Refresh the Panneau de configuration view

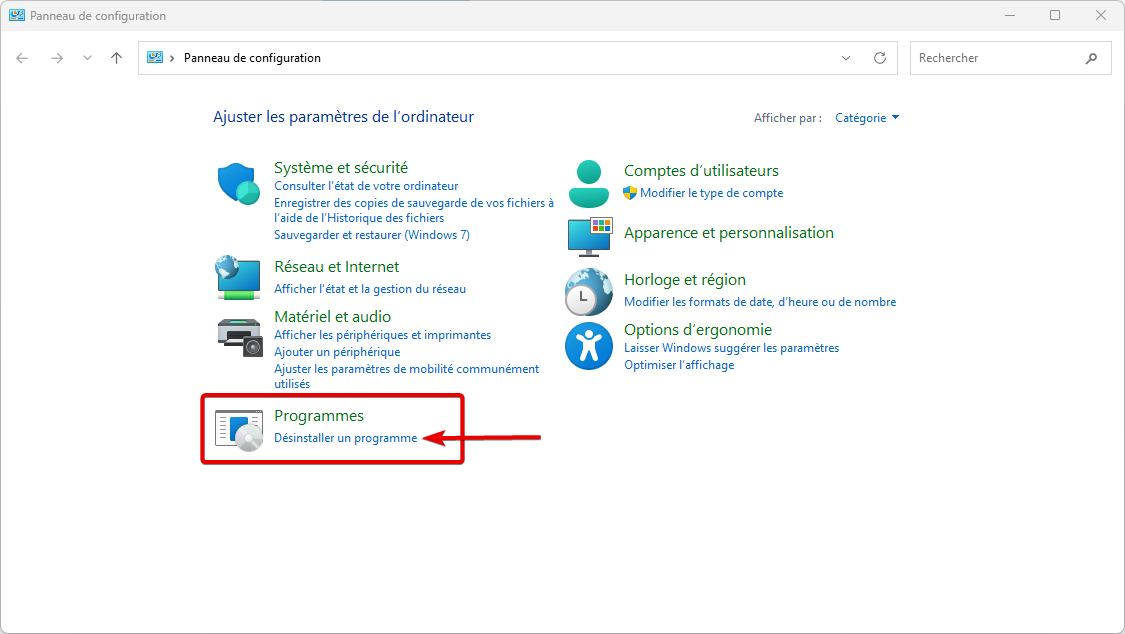coord(880,58)
